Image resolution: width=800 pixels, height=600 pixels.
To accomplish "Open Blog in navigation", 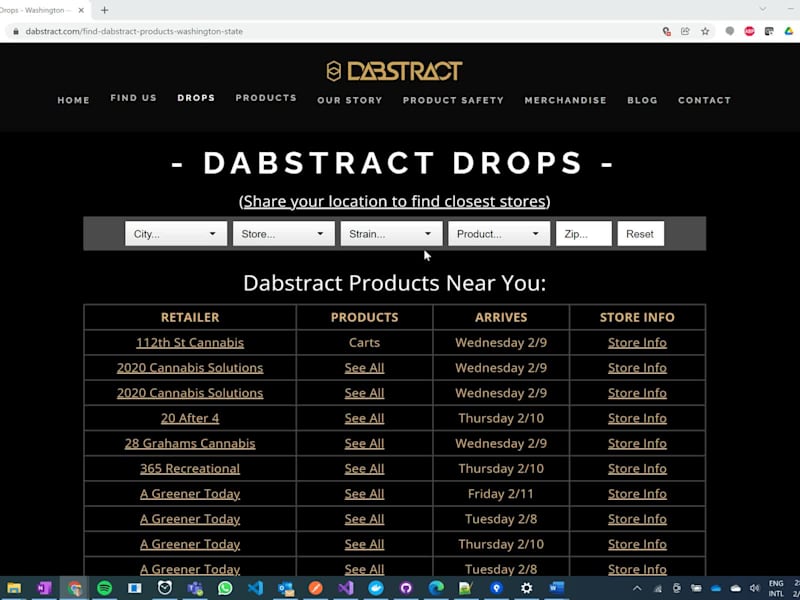I will 642,101.
